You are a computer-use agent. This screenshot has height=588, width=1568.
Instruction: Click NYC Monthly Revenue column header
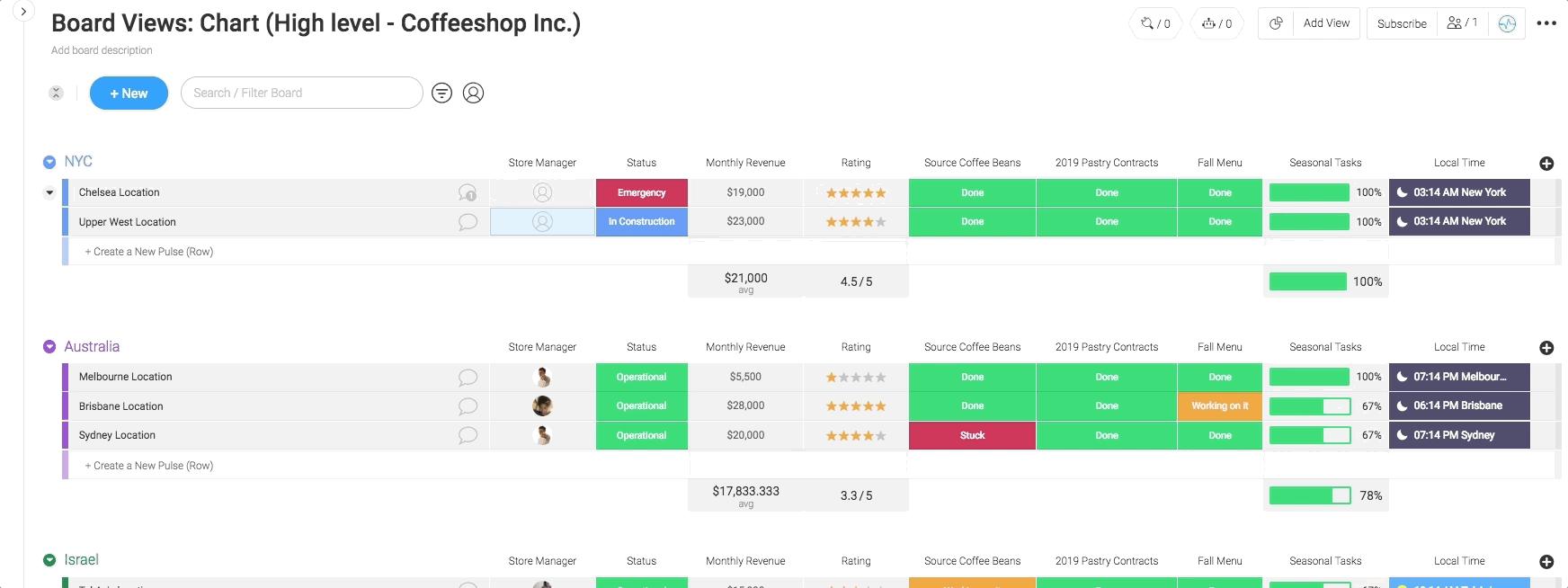745,163
